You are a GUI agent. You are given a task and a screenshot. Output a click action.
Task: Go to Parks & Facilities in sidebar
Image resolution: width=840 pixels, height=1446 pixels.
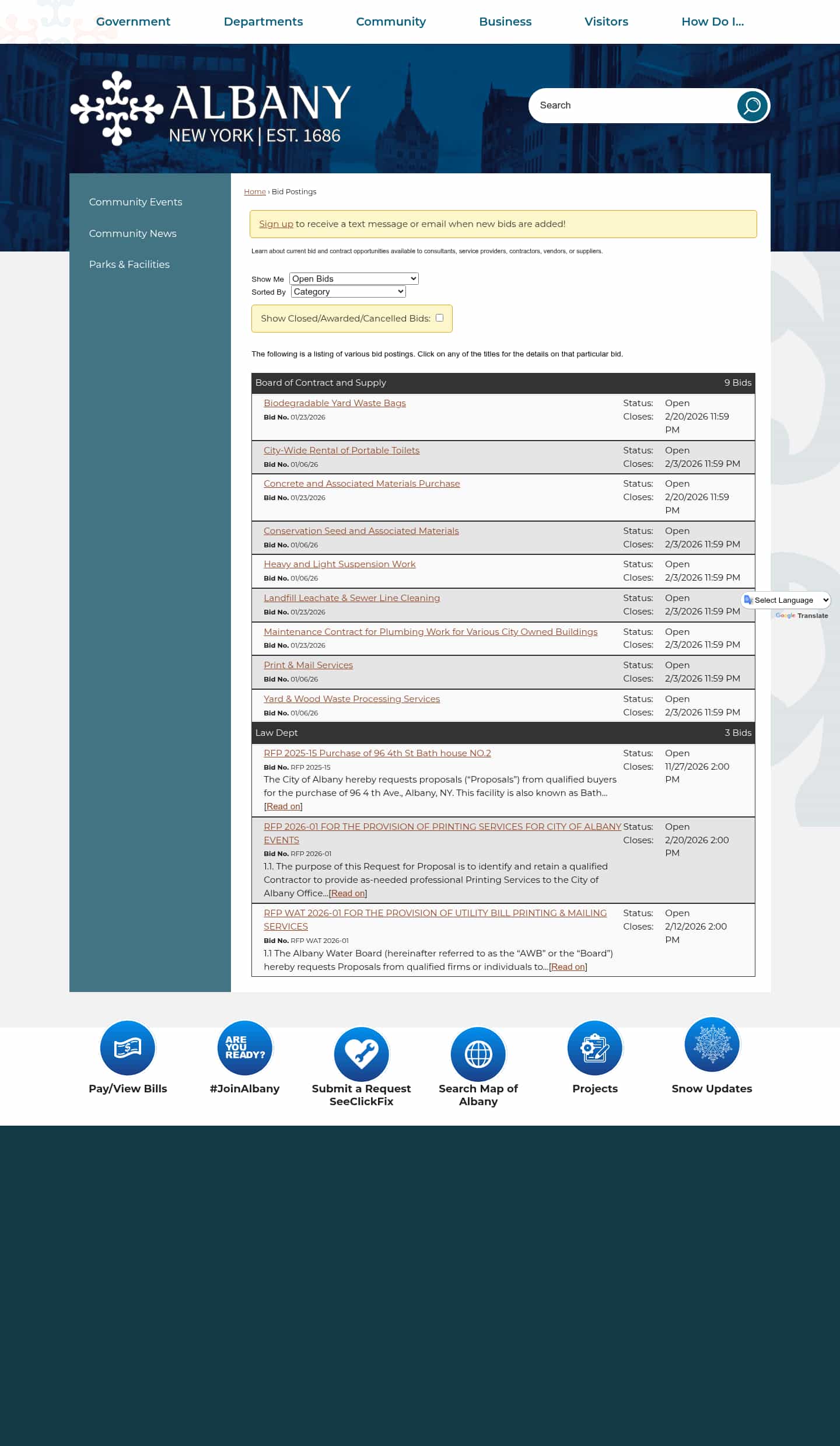[x=129, y=264]
